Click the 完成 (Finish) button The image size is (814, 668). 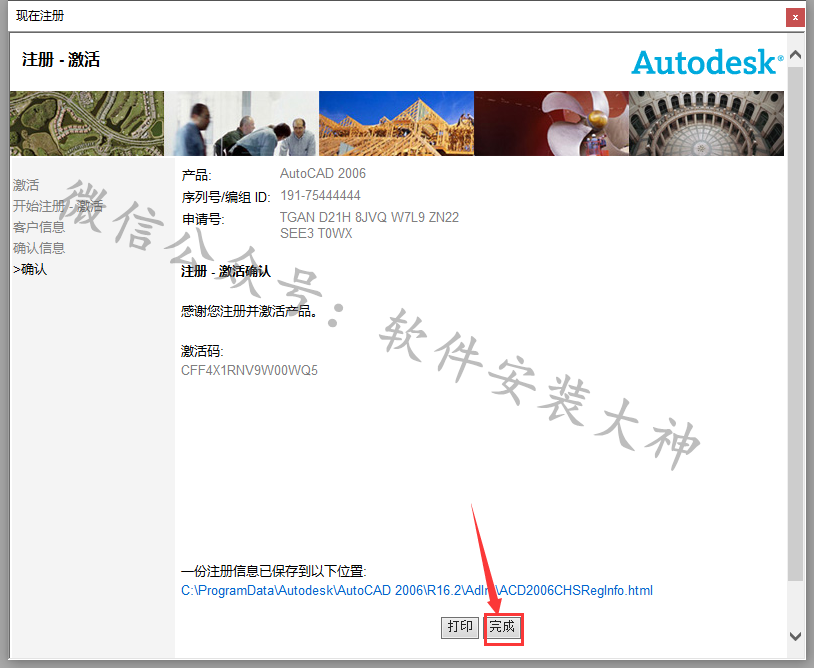coord(502,627)
